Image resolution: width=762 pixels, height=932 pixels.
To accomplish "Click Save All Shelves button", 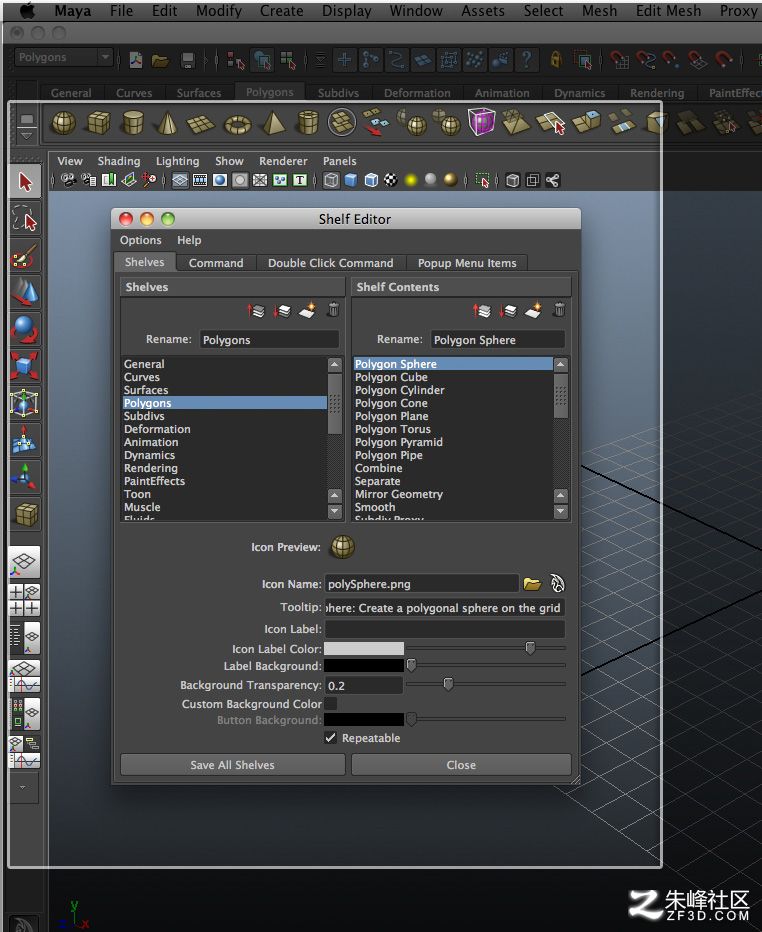I will (x=232, y=765).
